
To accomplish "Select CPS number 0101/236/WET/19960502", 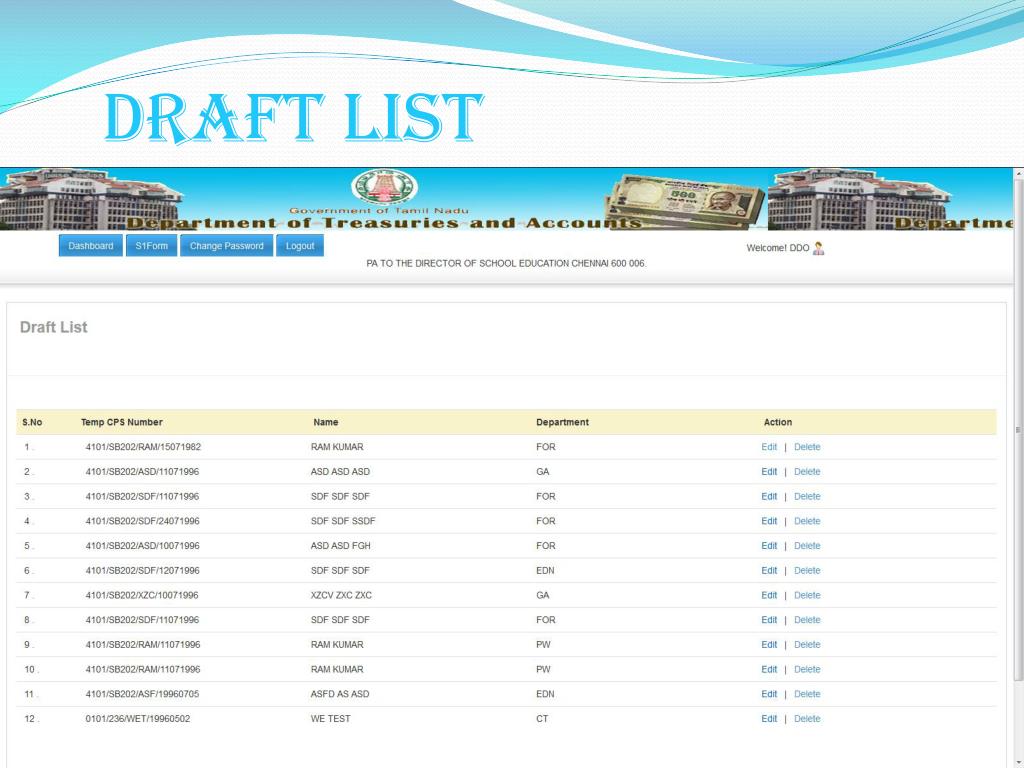I will point(138,718).
